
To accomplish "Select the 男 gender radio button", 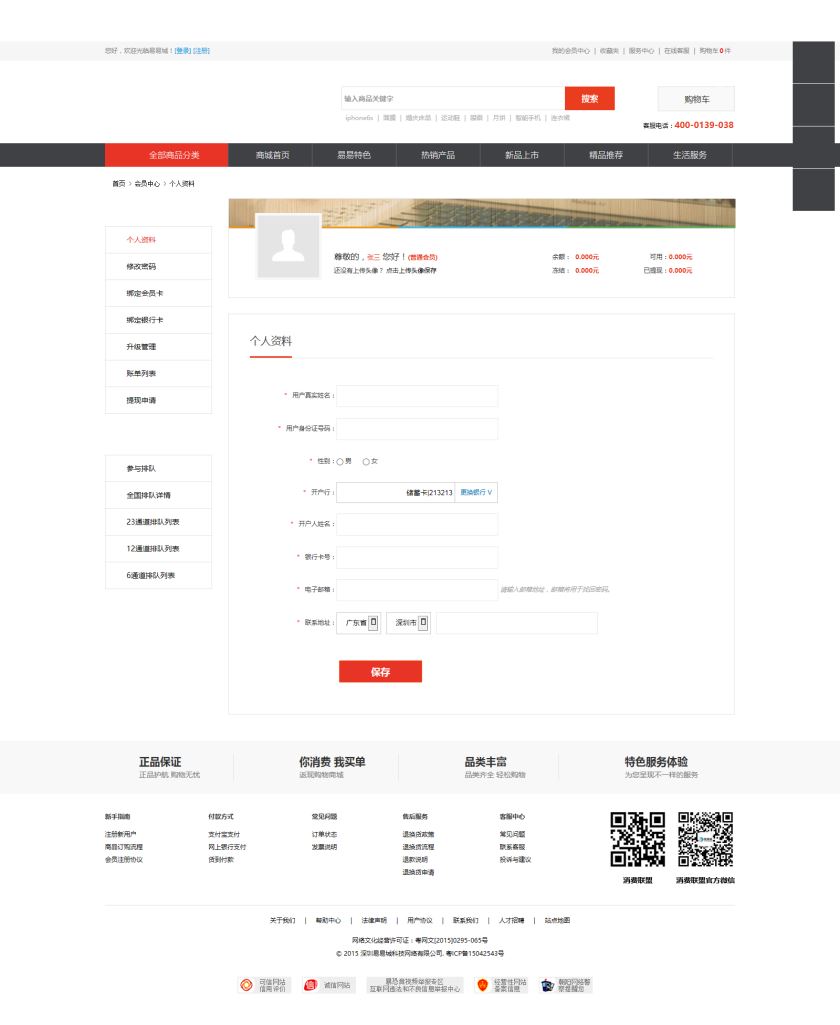I will 340,462.
